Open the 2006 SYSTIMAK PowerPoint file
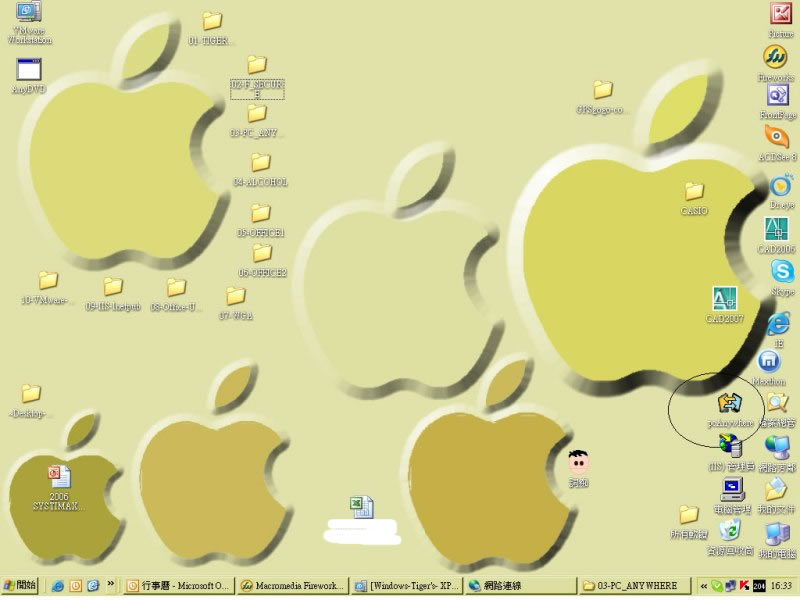The height and width of the screenshot is (600, 800). tap(59, 475)
